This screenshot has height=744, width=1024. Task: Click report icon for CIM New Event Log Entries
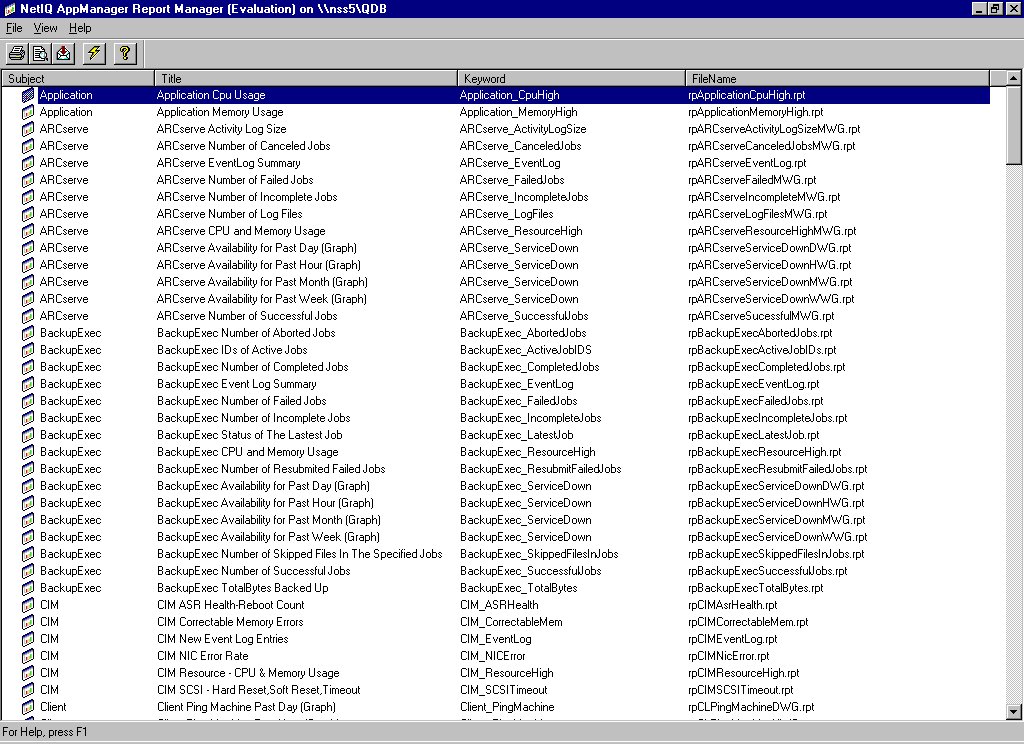(x=27, y=639)
